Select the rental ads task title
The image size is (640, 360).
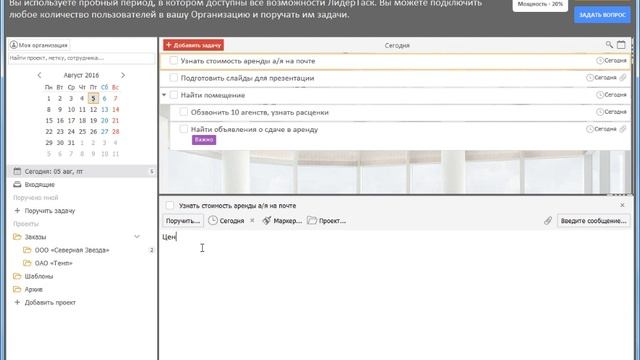coord(254,129)
